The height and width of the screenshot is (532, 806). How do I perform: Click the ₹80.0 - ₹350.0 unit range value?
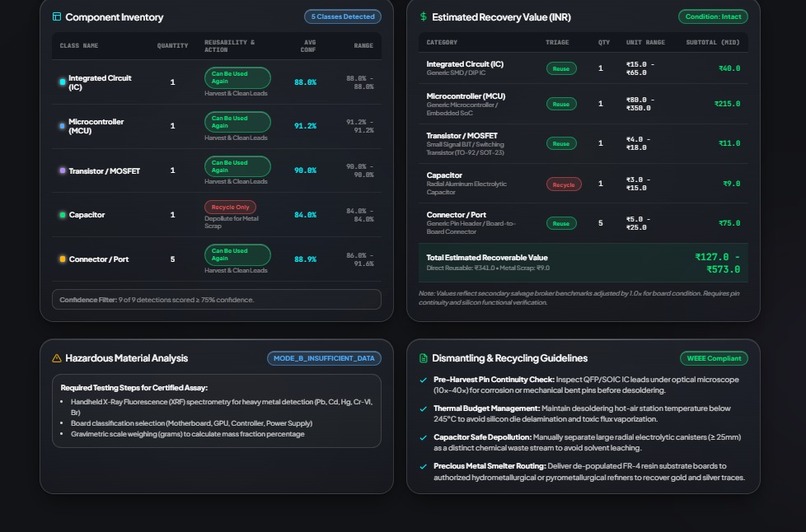point(638,104)
